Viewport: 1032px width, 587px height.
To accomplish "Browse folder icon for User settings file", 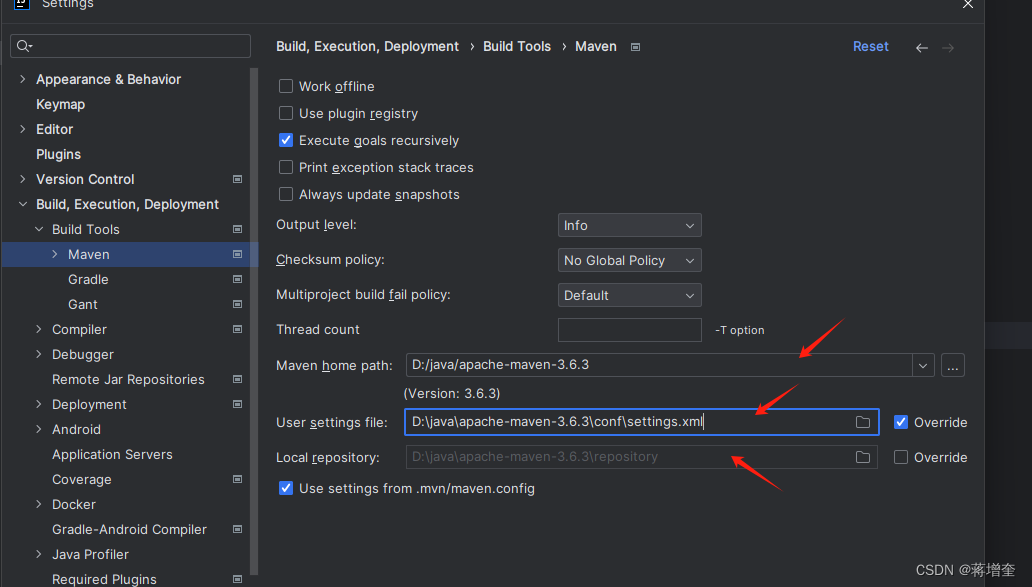I will (x=863, y=422).
